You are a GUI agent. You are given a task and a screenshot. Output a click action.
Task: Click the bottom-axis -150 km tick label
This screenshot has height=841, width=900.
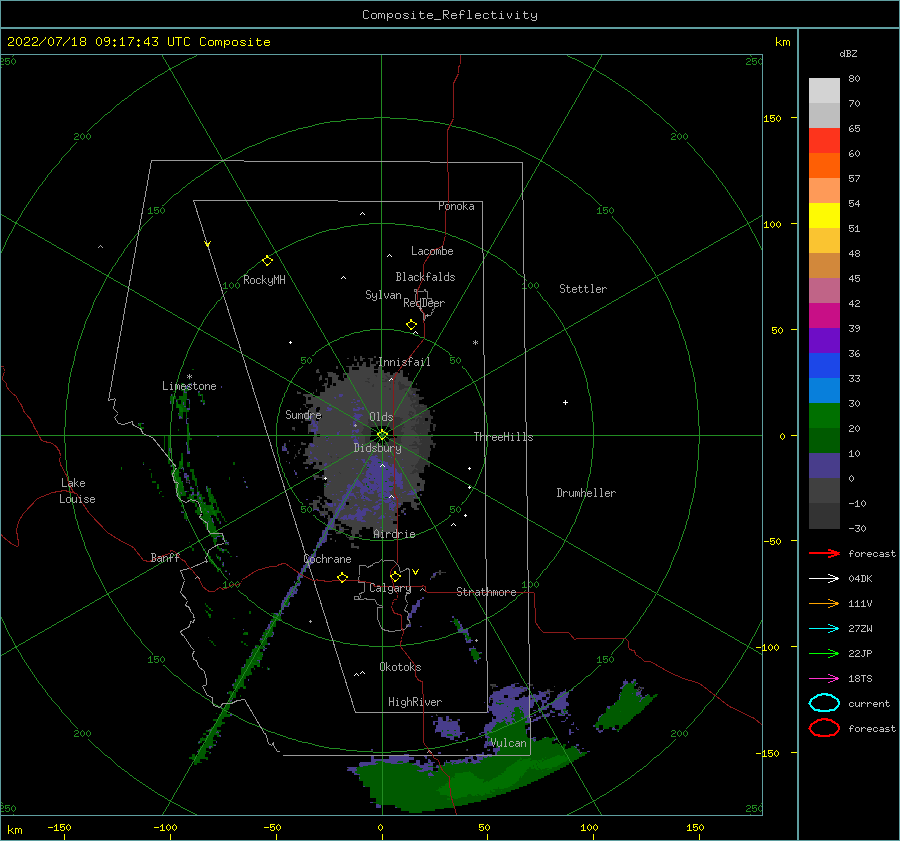pos(59,827)
